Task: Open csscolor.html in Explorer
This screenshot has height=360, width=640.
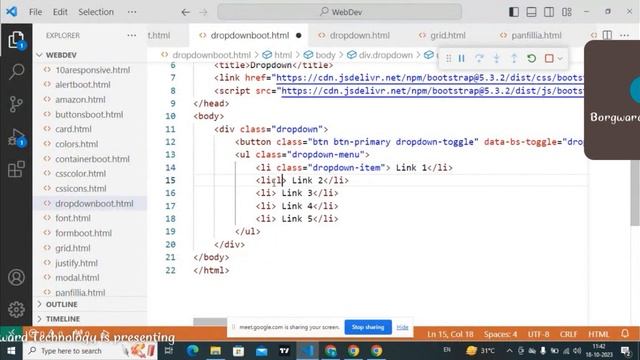Action: point(80,173)
